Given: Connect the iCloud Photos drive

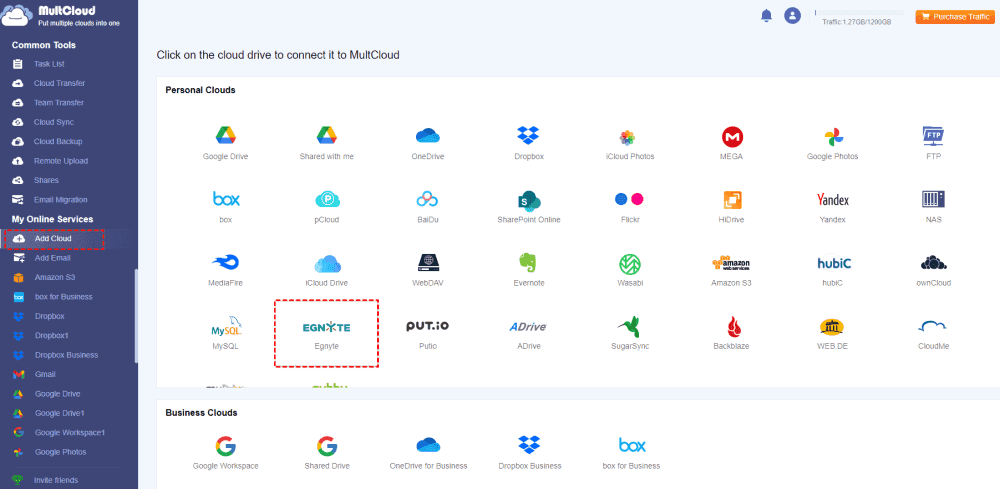Looking at the screenshot, I should tap(630, 143).
